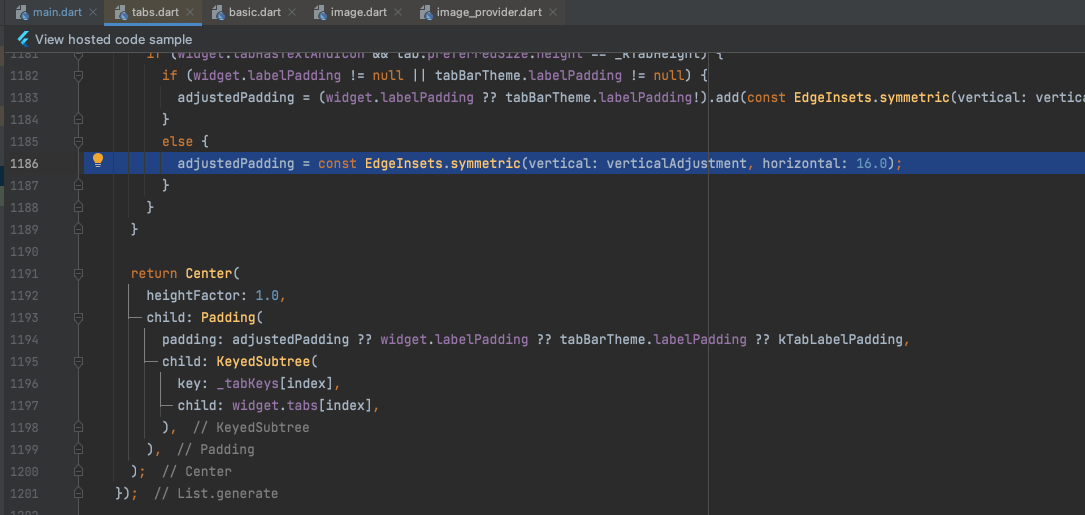
Task: Click the fold end marker on line 1200
Action: (x=78, y=471)
